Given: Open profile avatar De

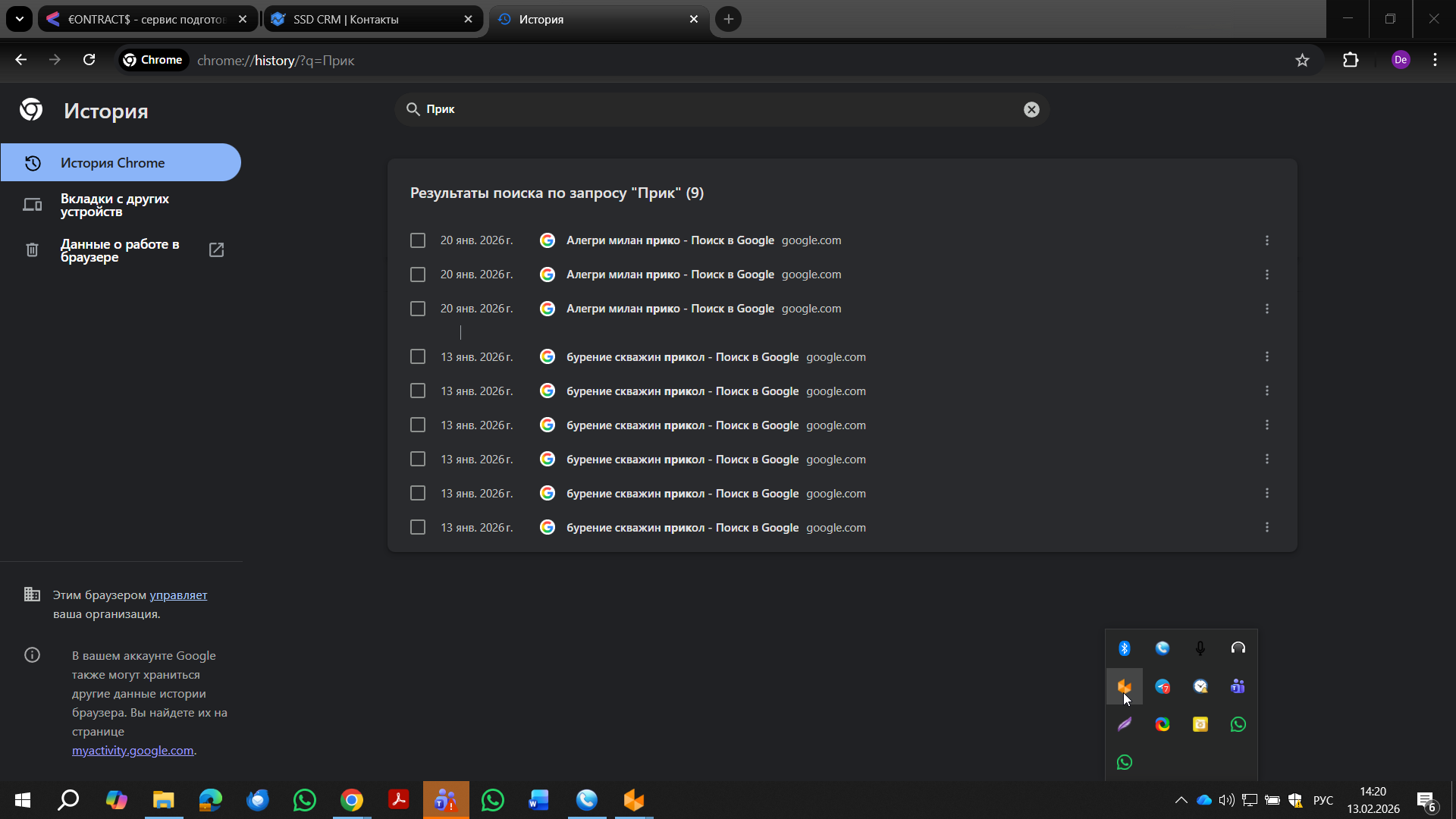Looking at the screenshot, I should click(1400, 60).
